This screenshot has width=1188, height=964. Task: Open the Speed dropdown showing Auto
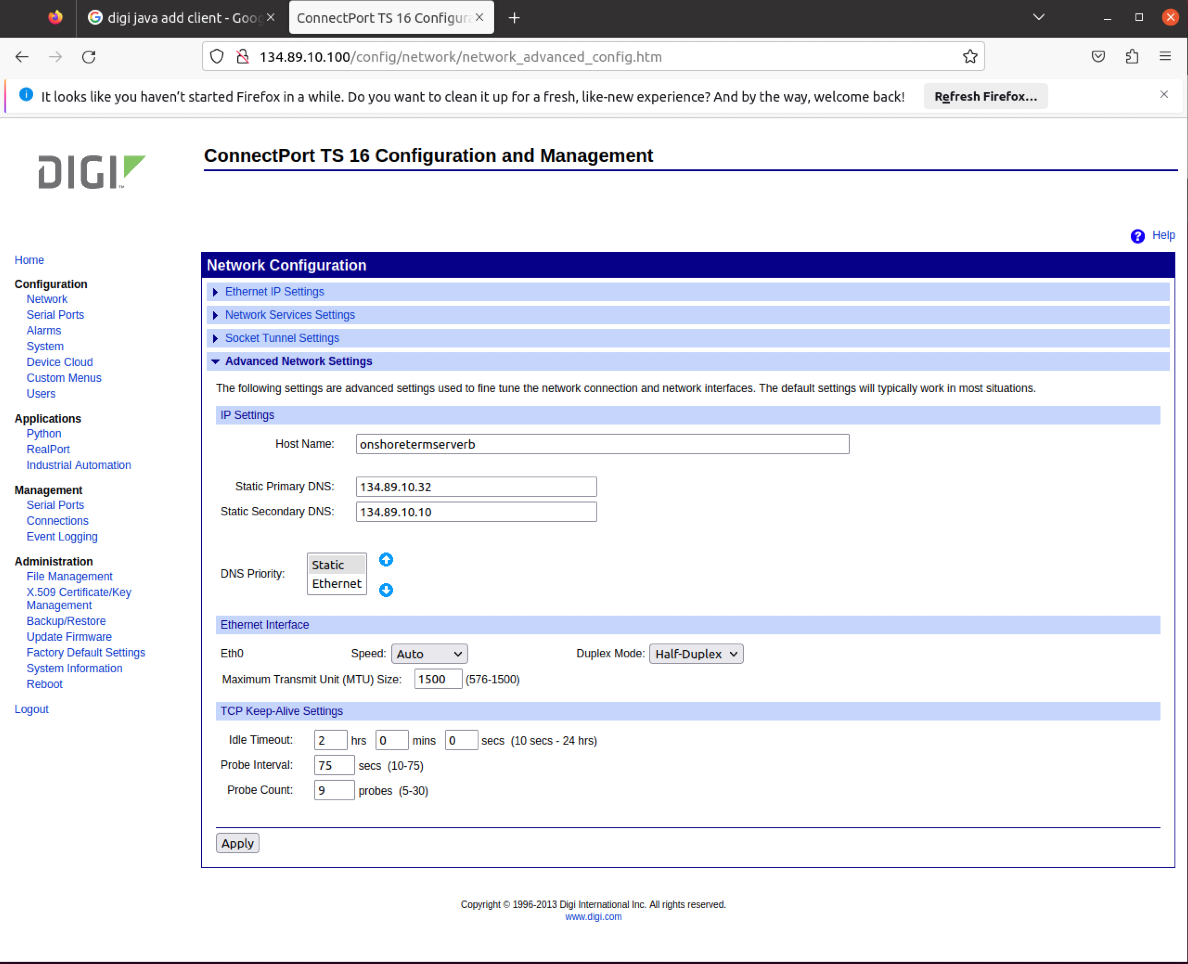[x=429, y=653]
